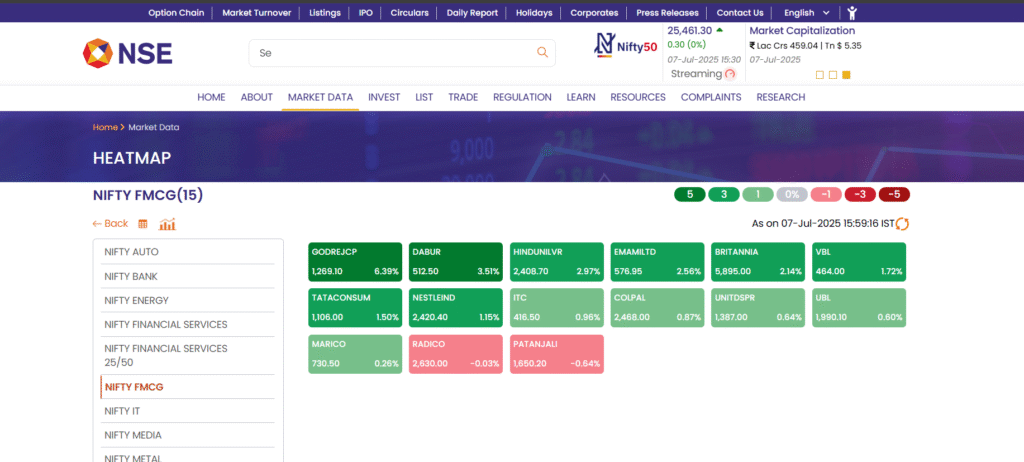Screen dimensions: 1024x462
Task: Switch to bar chart view icon
Action: 167,224
